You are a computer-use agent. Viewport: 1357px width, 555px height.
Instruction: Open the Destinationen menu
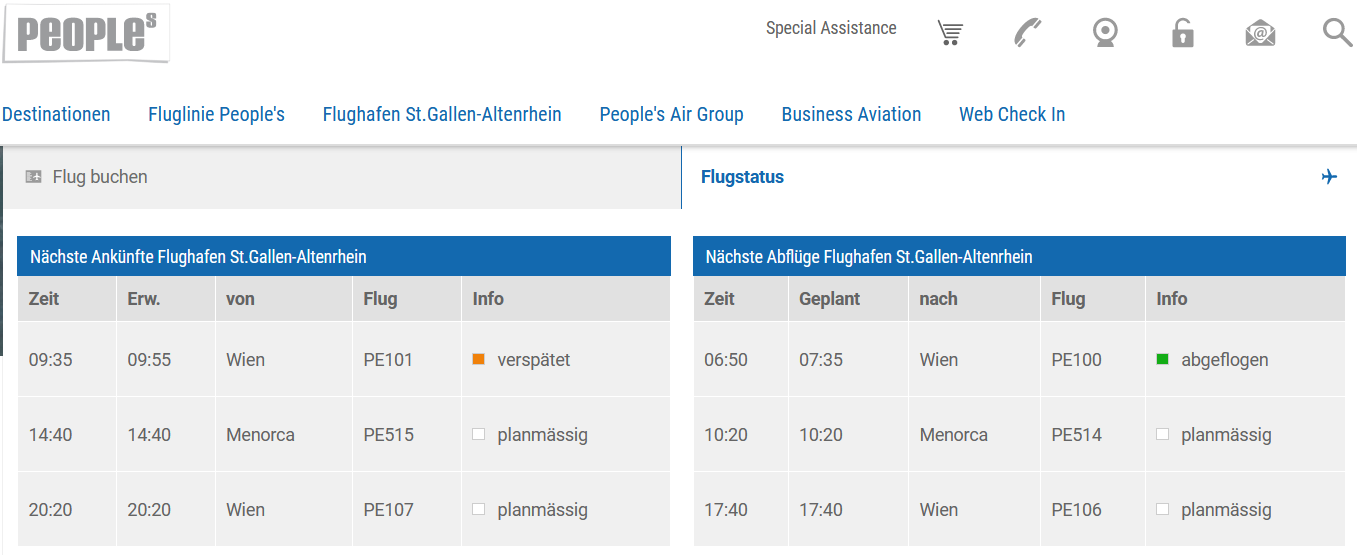coord(56,114)
